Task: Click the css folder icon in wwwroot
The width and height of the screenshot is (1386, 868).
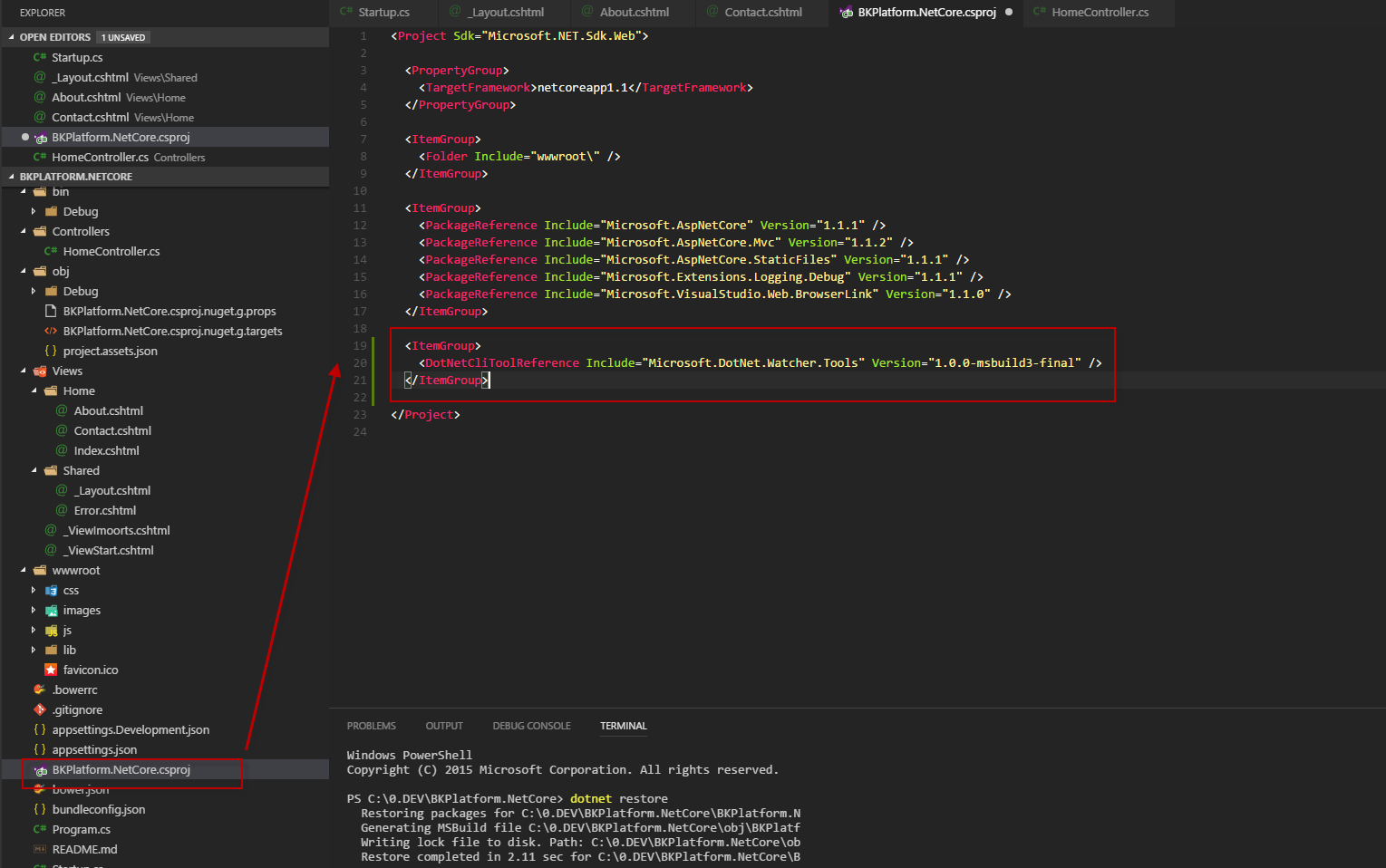Action: coord(51,590)
